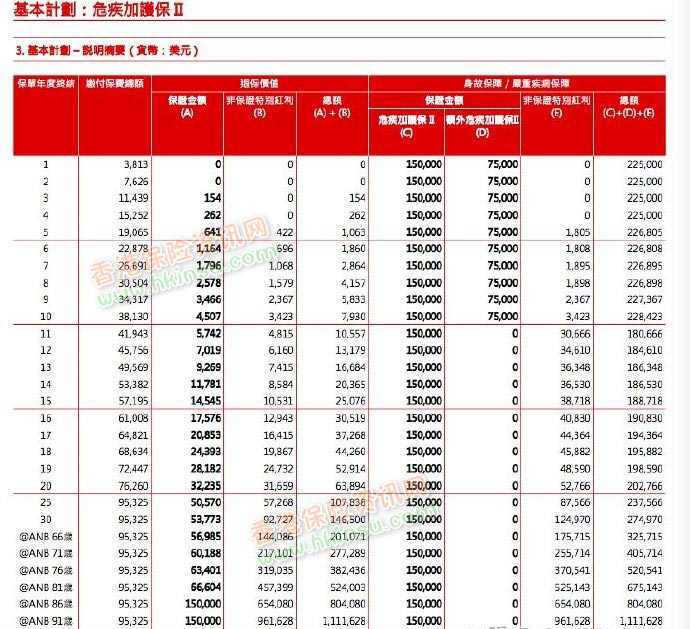Viewport: 690px width, 629px height.
Task: Select the '1,579' special bonus cell
Action: (x=281, y=283)
